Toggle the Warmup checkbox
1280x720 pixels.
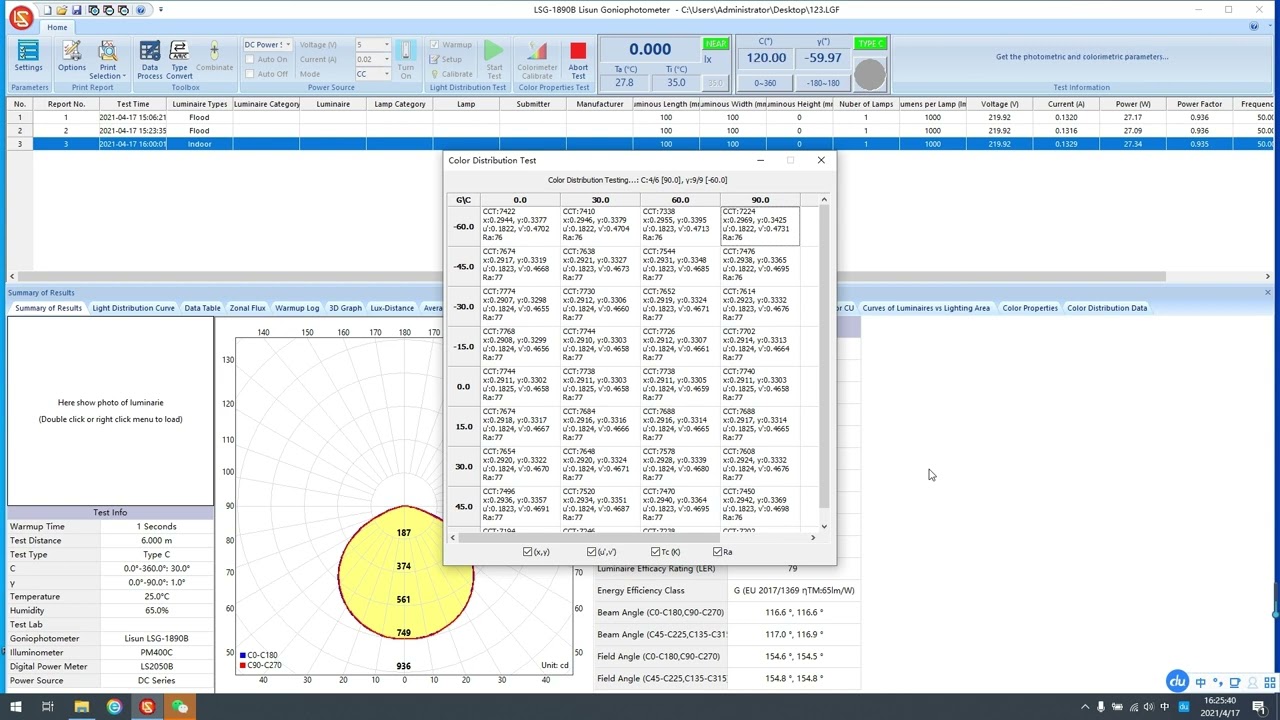pos(434,45)
